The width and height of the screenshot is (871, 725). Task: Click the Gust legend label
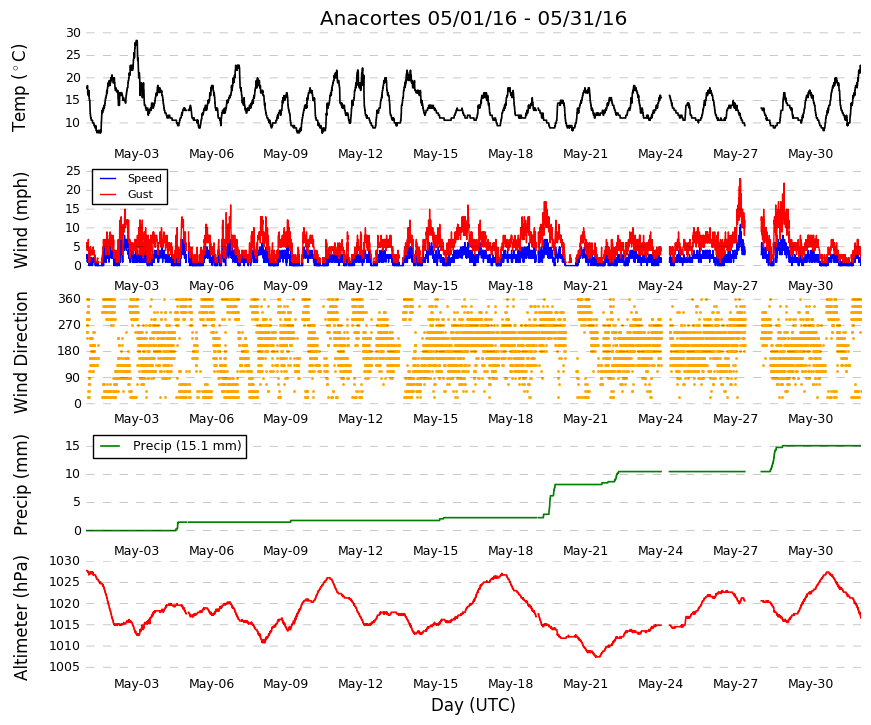[x=140, y=194]
